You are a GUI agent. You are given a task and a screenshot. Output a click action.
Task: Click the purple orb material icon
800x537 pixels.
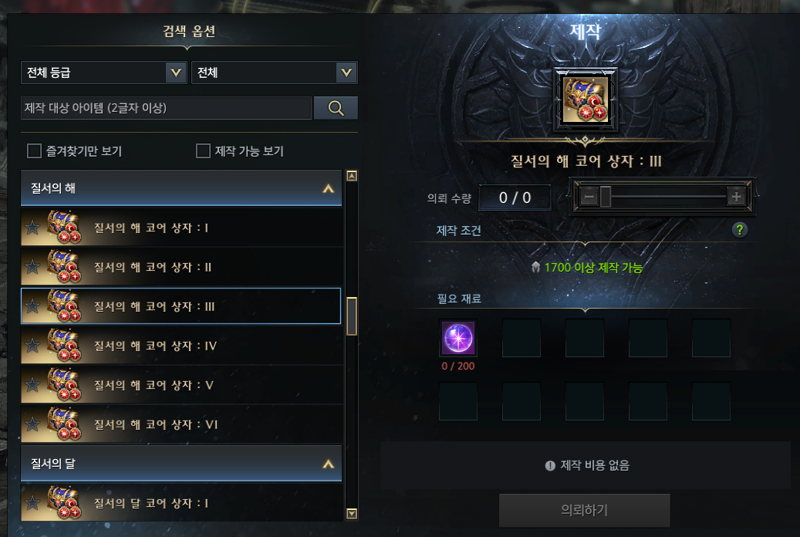458,338
